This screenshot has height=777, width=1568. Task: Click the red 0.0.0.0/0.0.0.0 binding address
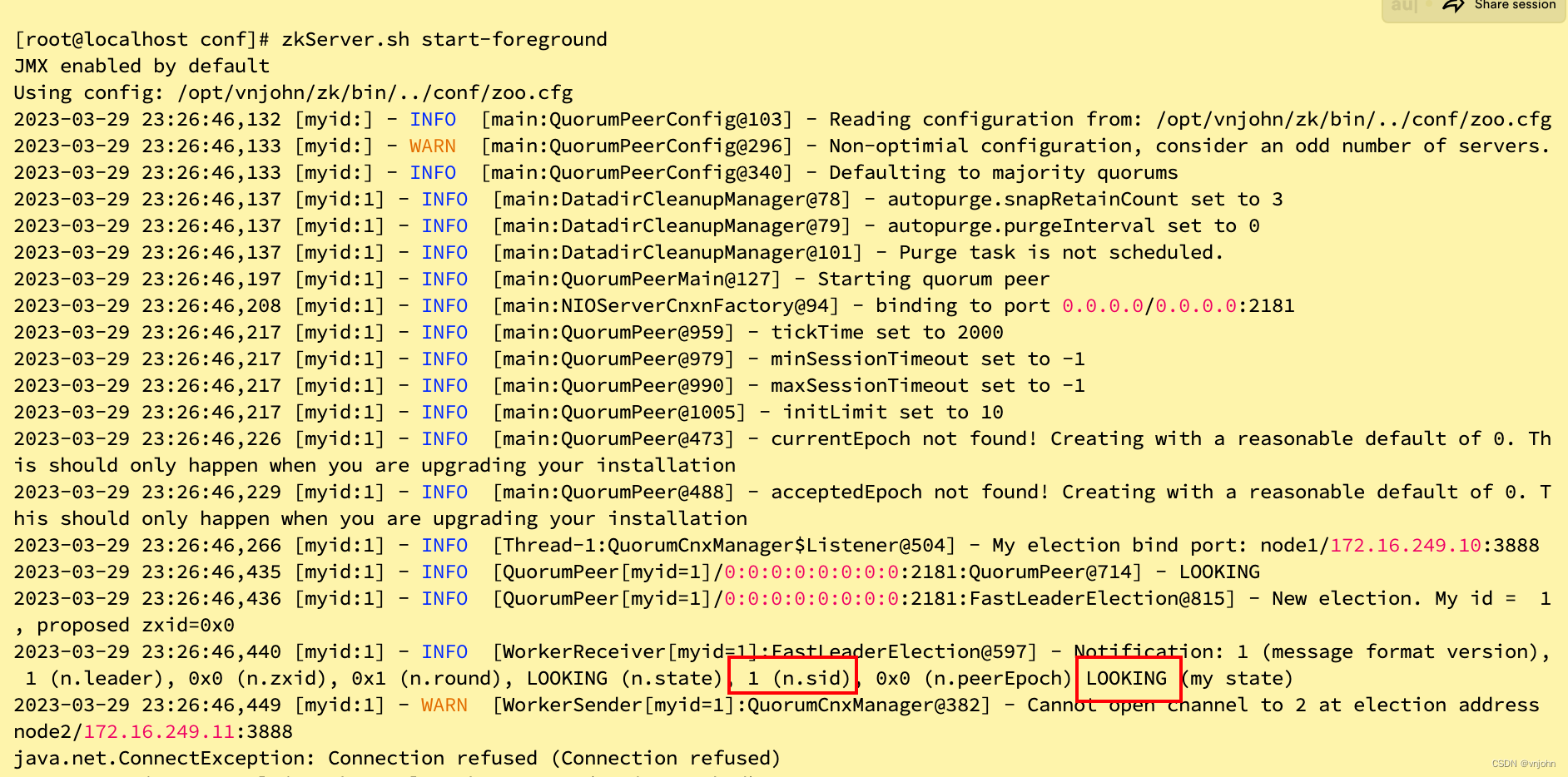tap(1149, 305)
